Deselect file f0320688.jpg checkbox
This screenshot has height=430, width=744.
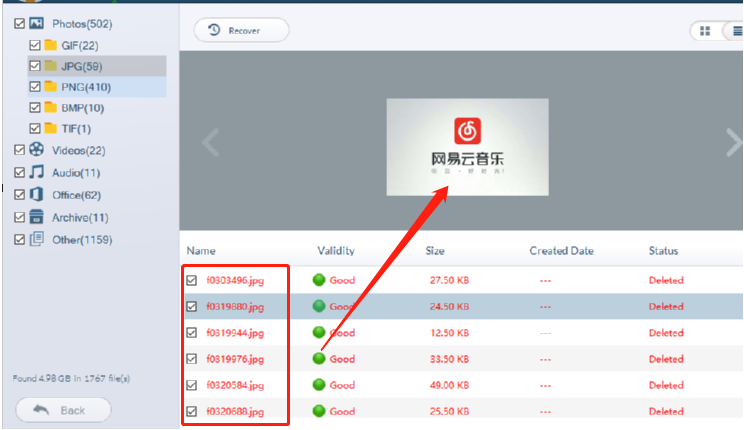[192, 411]
